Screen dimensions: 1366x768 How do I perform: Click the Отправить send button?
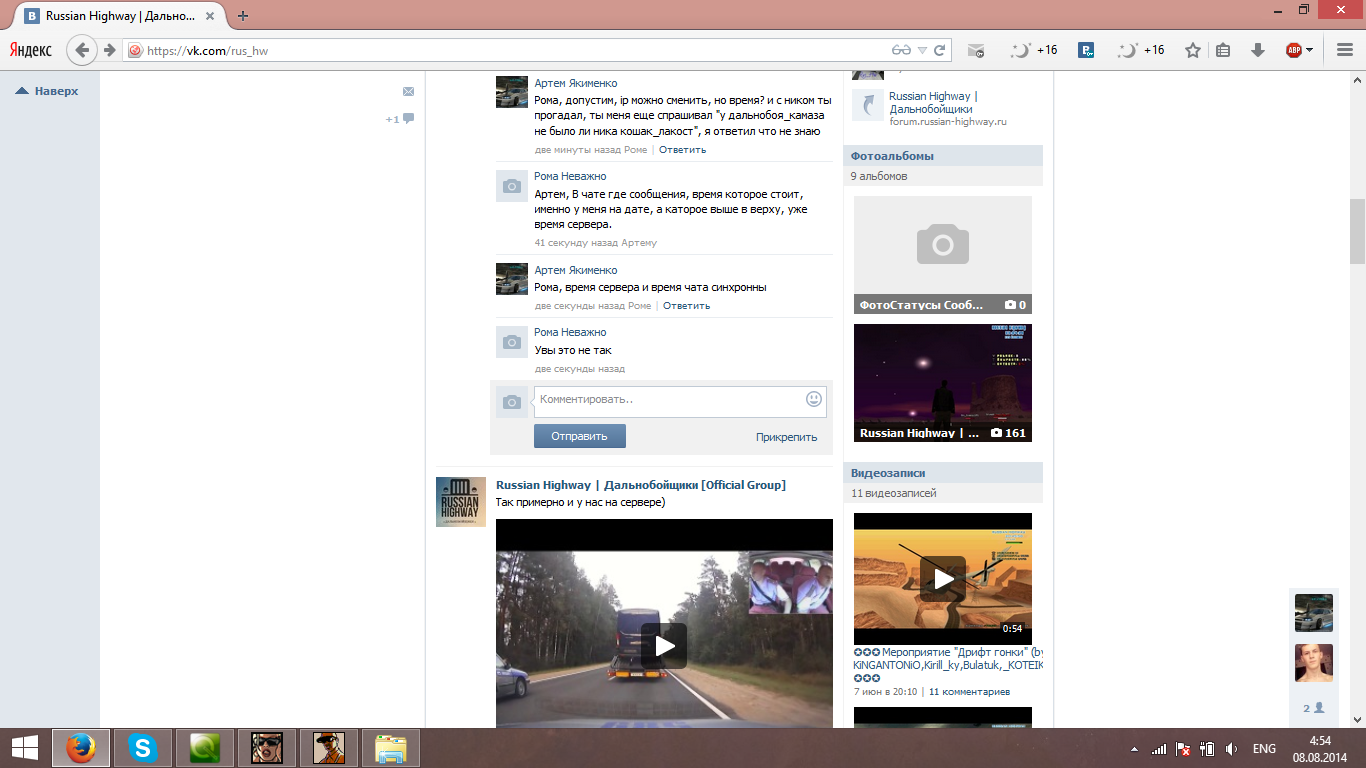click(x=580, y=436)
